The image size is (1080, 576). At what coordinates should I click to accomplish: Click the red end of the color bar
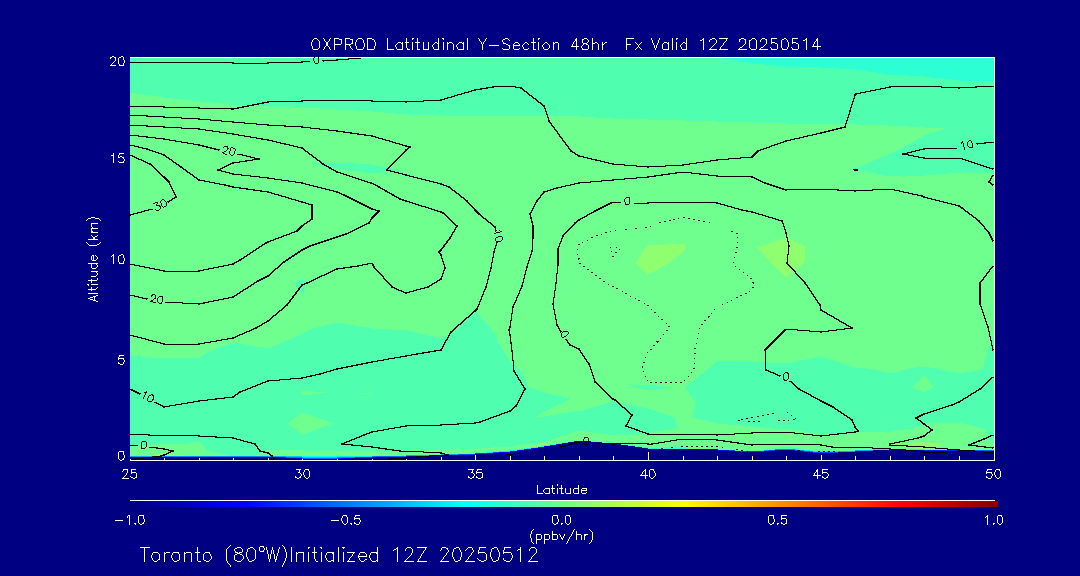tap(990, 503)
